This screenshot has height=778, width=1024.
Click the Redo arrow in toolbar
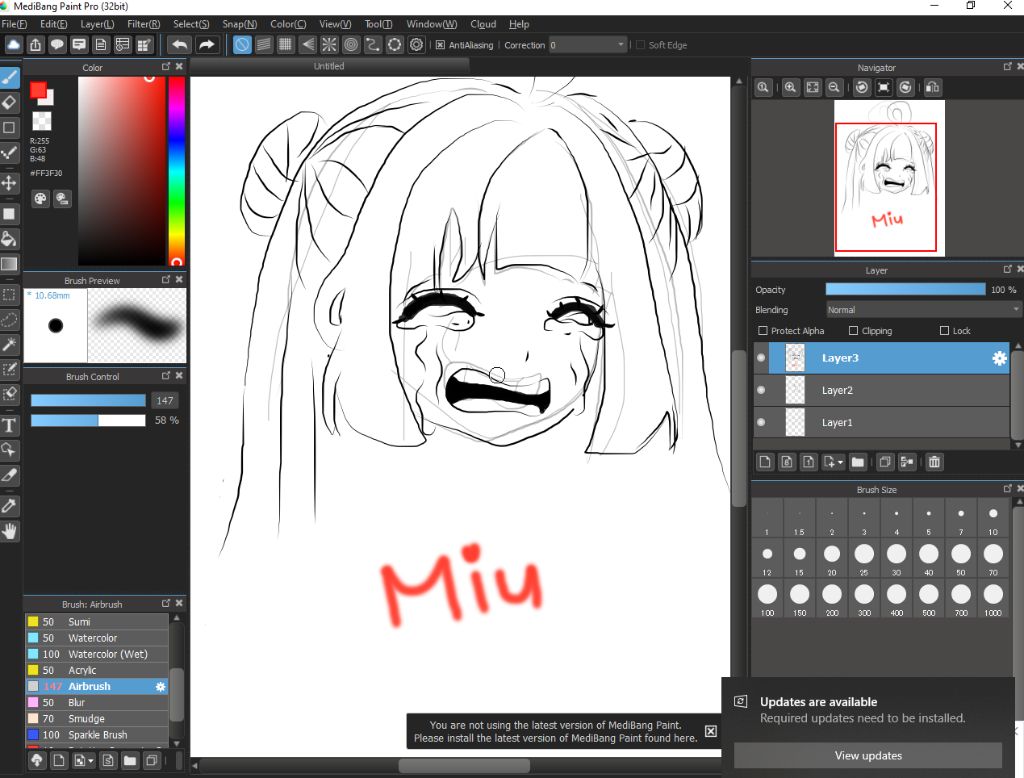206,44
